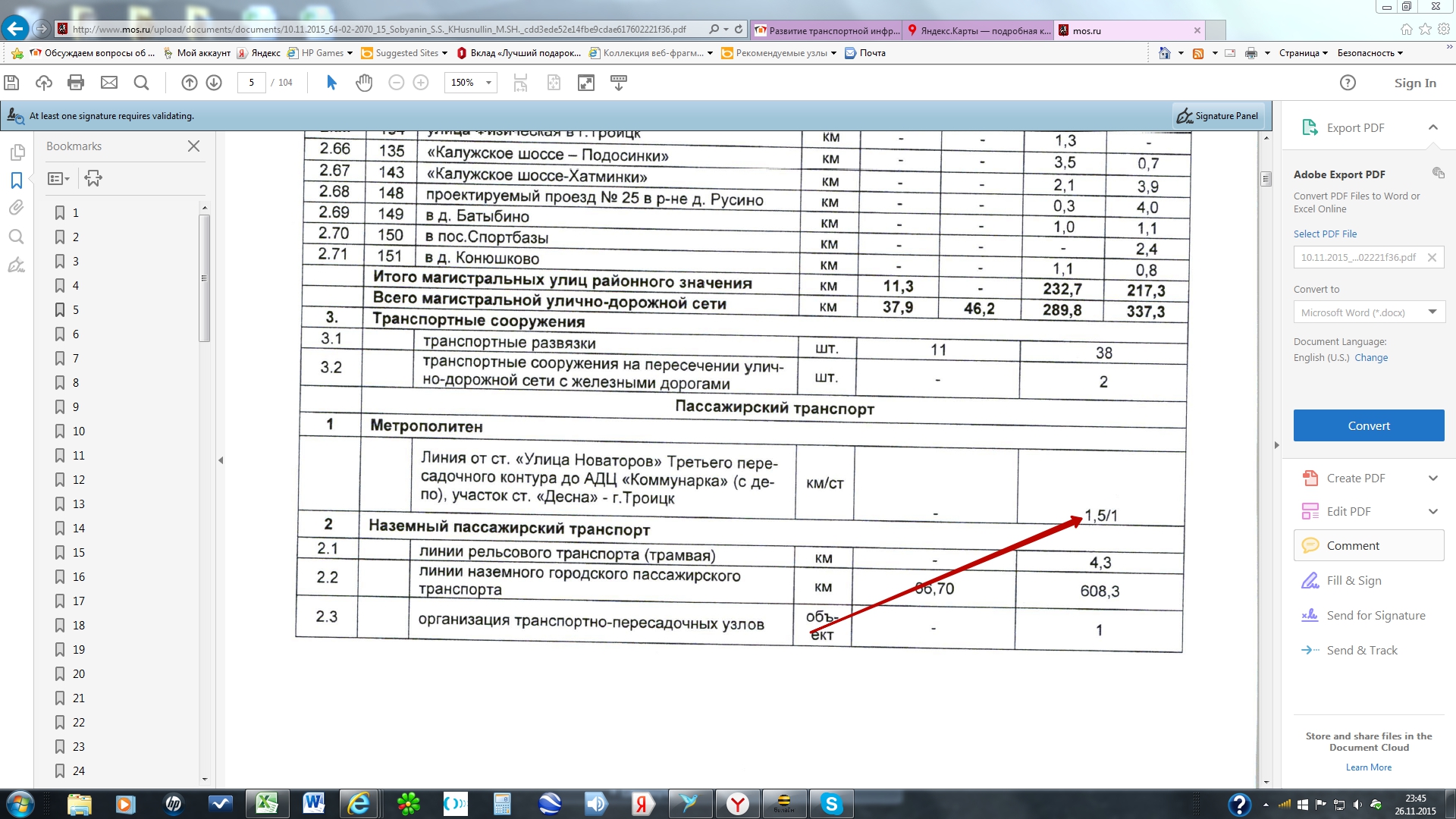This screenshot has height=819, width=1456.
Task: Click the print file toolbar icon
Action: click(76, 83)
